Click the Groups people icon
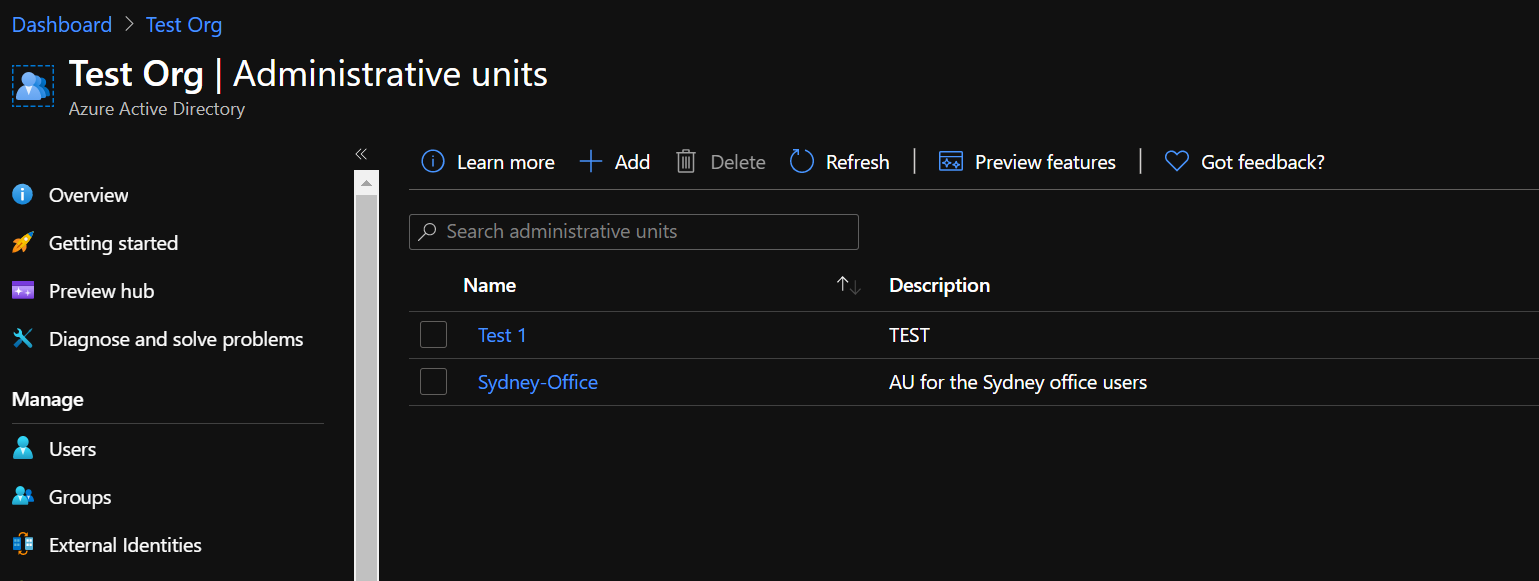The width and height of the screenshot is (1539, 581). click(x=23, y=497)
